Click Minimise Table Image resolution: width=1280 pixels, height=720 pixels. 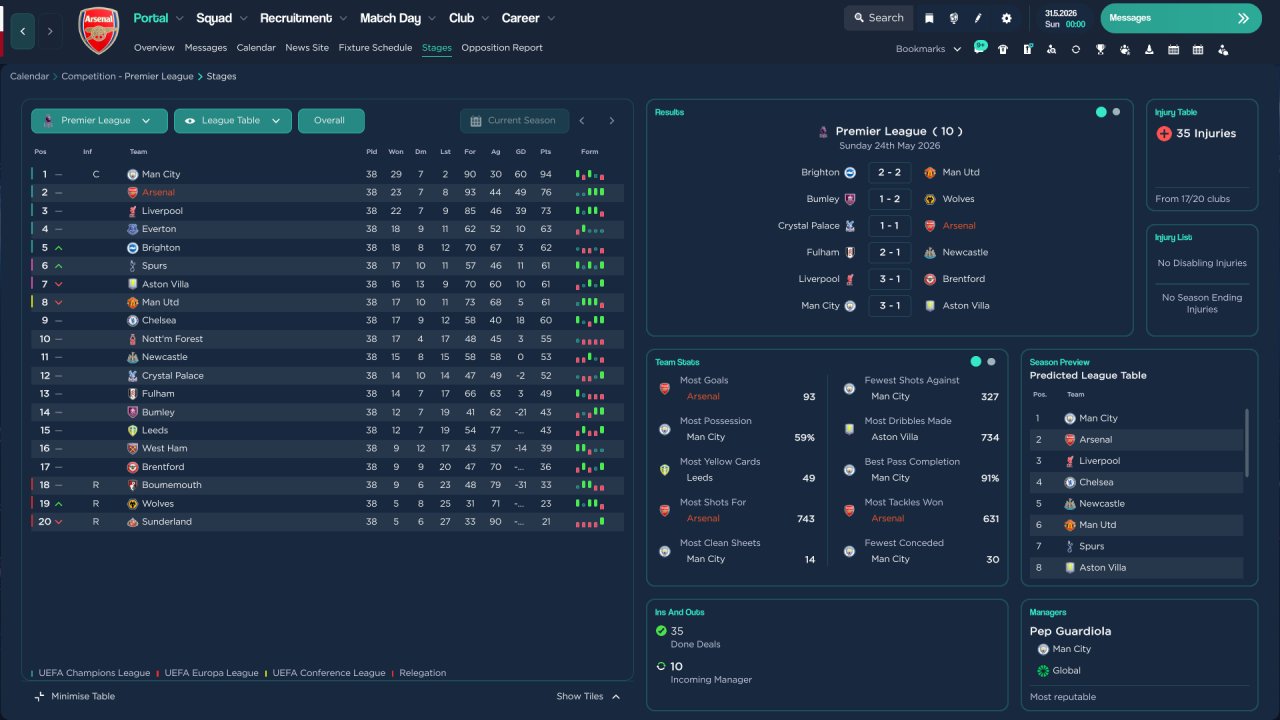point(75,696)
